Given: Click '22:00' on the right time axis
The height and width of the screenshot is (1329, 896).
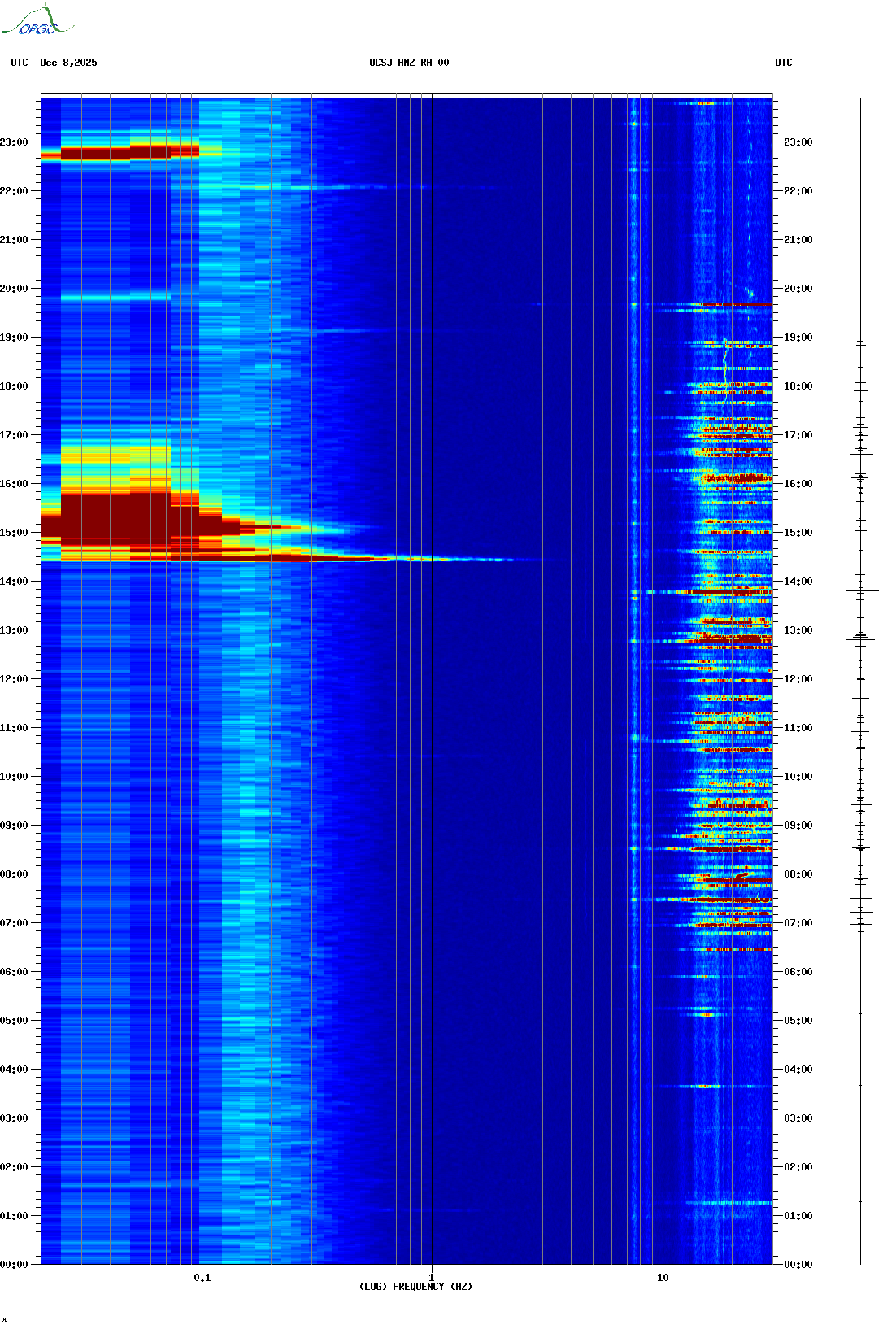Looking at the screenshot, I should [x=798, y=191].
